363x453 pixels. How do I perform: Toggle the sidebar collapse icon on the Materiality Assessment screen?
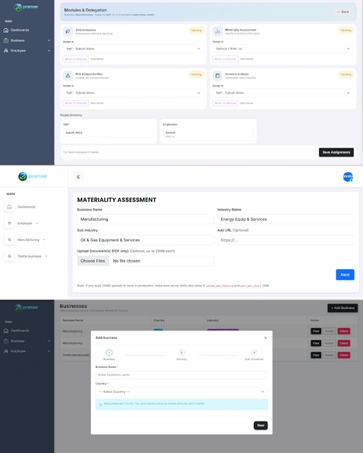pyautogui.click(x=78, y=177)
